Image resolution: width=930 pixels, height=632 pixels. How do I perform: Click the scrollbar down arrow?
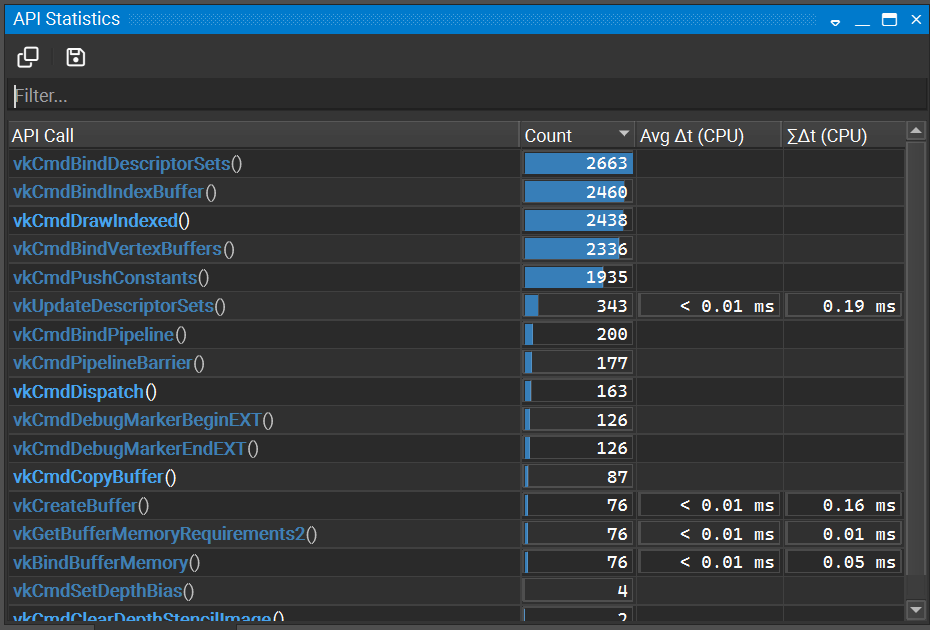click(915, 610)
